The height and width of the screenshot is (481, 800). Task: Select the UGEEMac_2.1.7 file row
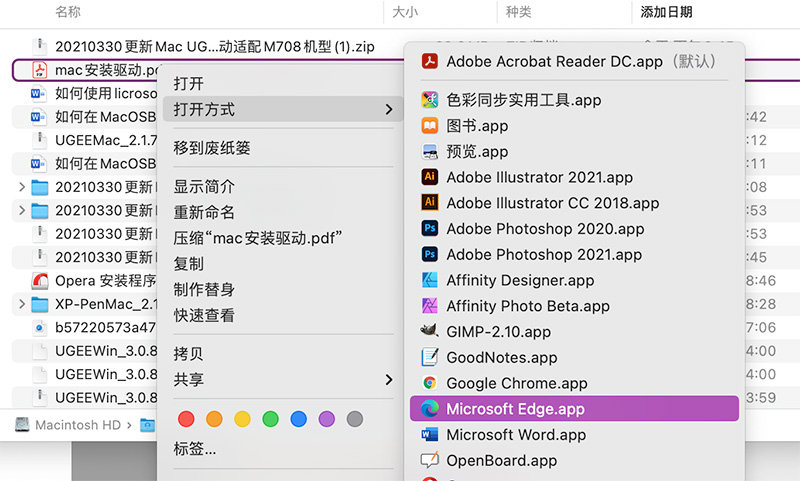pos(85,140)
